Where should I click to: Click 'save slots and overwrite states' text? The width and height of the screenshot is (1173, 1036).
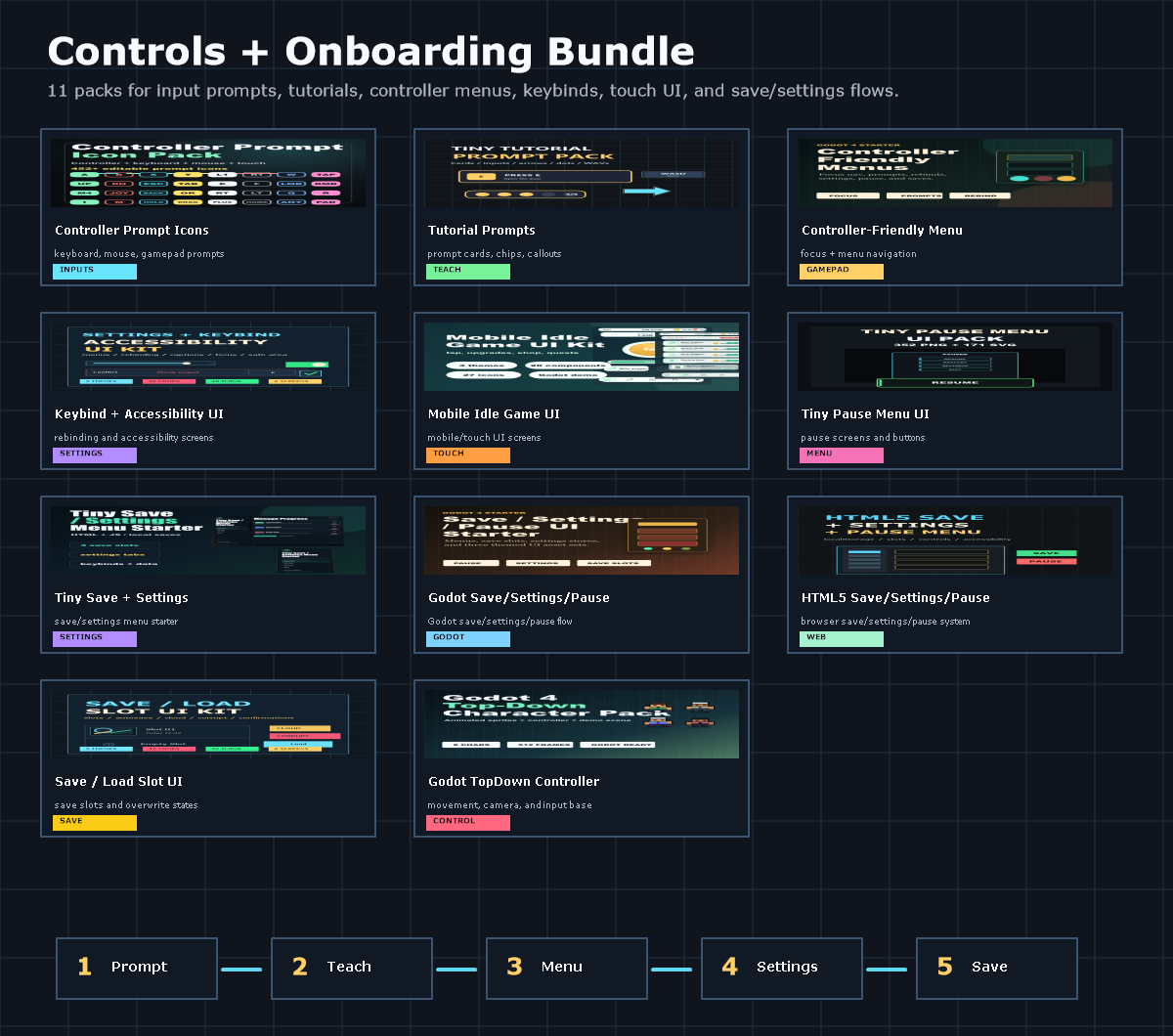point(126,805)
